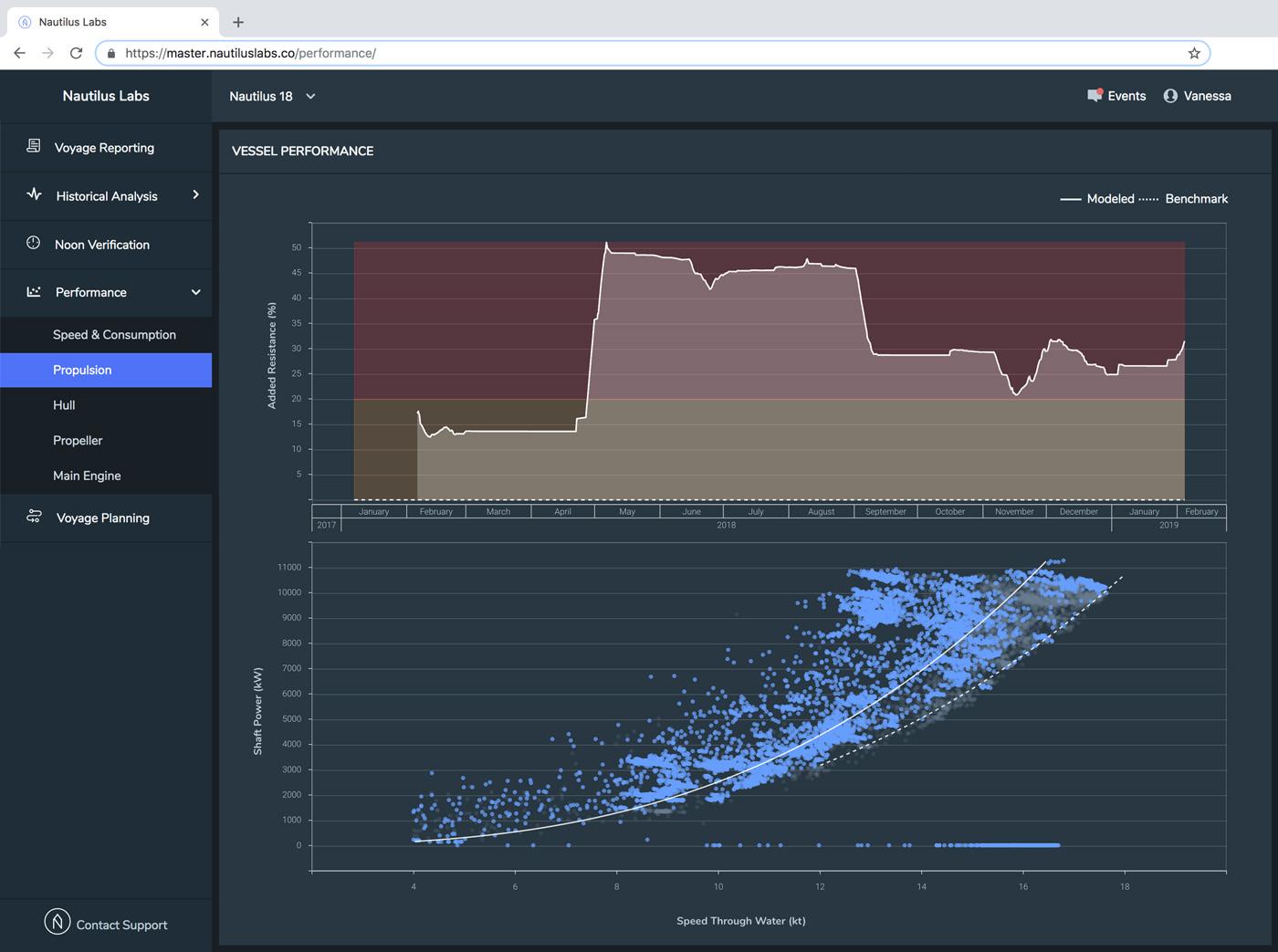Toggle the Modeled legend series
The width and height of the screenshot is (1278, 952).
(1097, 199)
